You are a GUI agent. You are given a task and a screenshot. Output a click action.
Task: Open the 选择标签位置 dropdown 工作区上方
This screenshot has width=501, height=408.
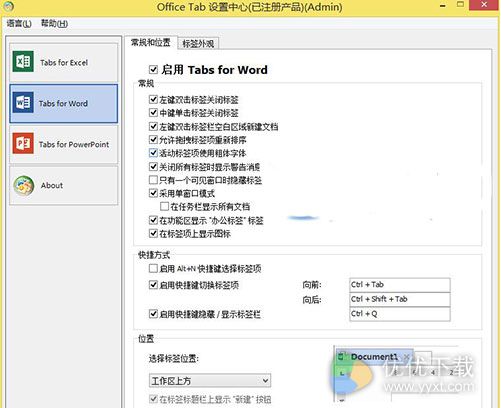pos(210,380)
